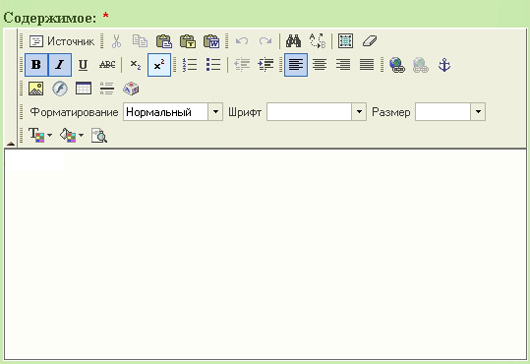
Task: Justify the text block
Action: [x=367, y=65]
